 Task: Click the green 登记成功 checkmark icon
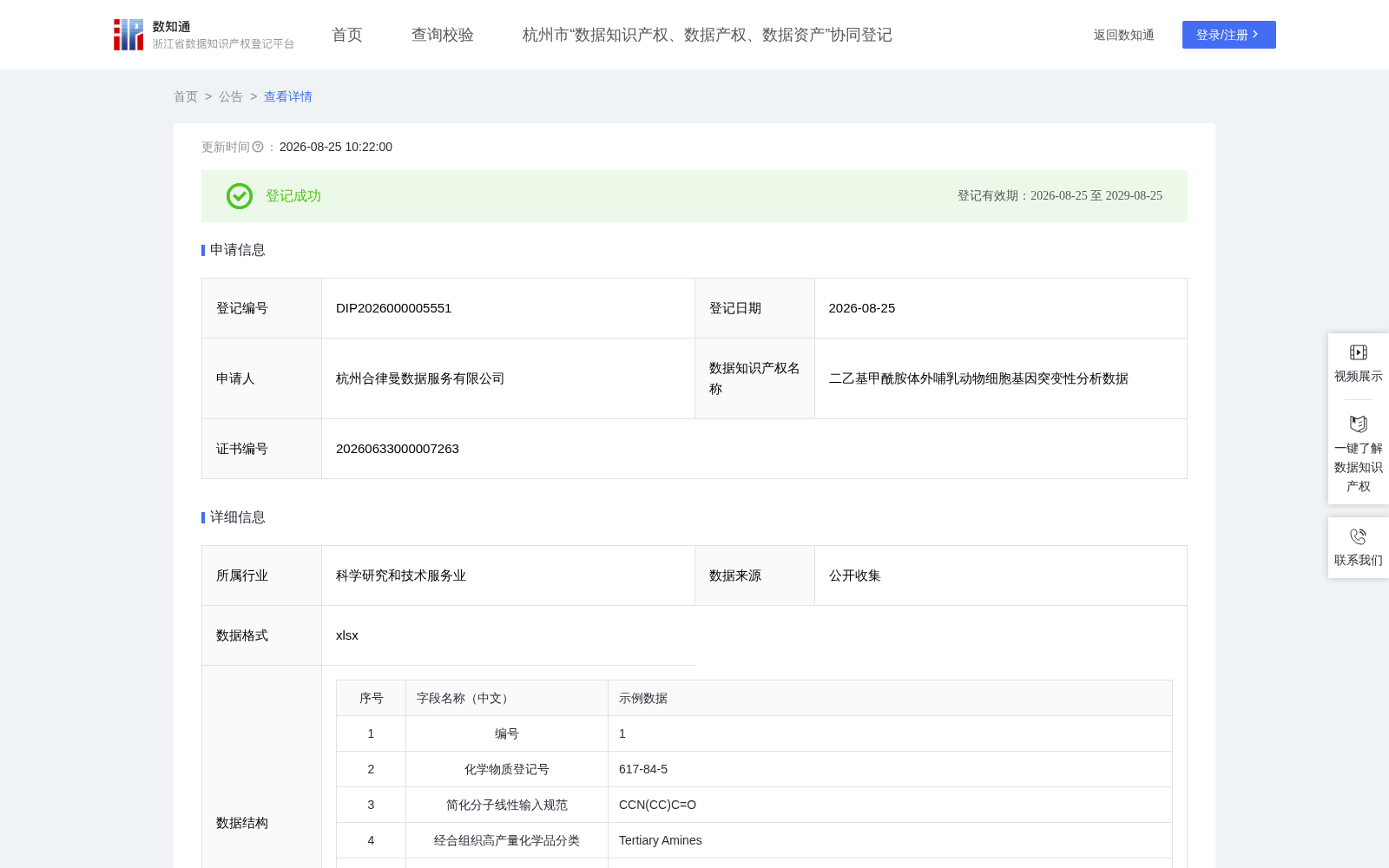point(240,196)
